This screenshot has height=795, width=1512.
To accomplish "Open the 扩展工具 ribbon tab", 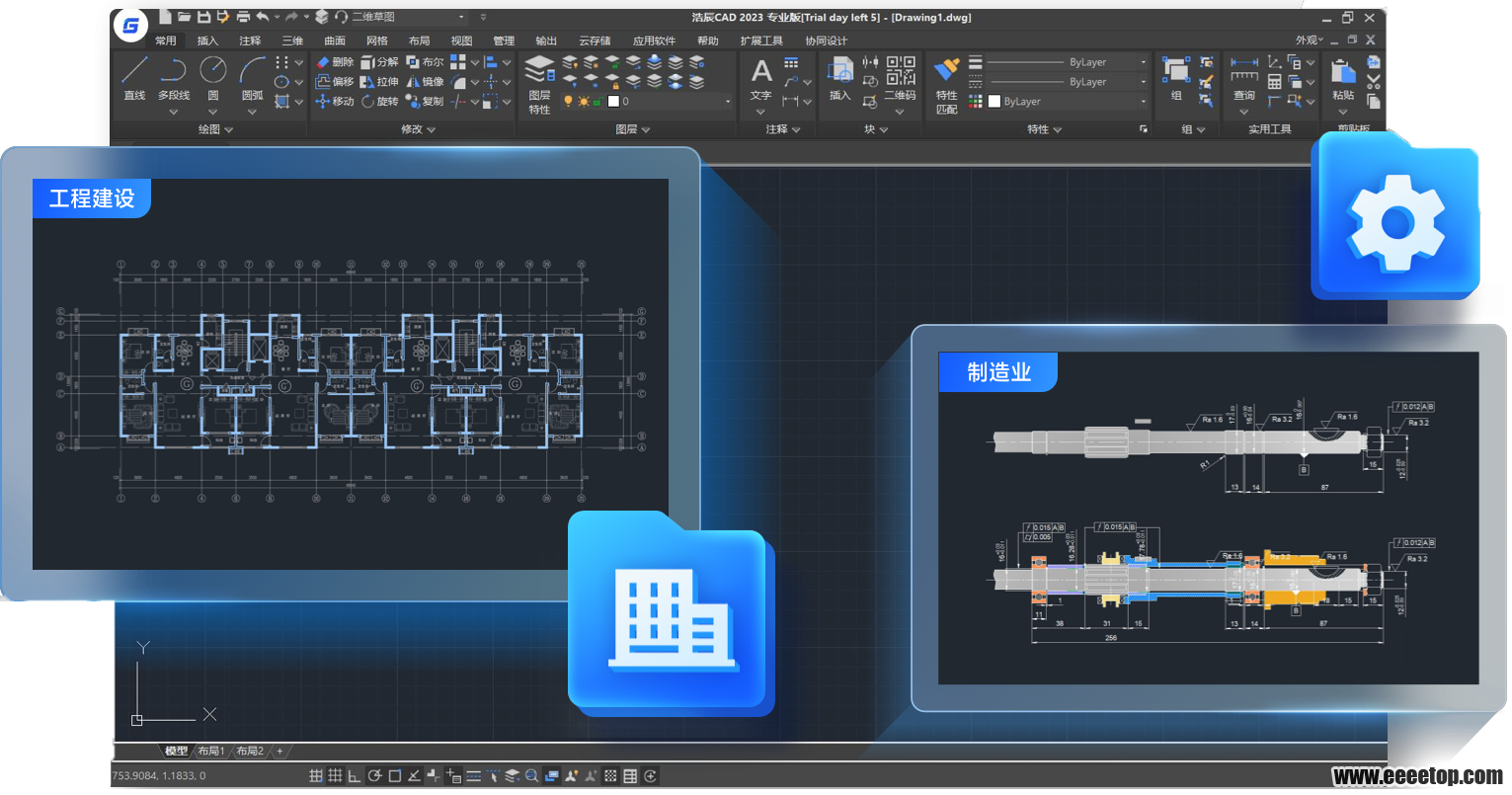I will tap(761, 40).
